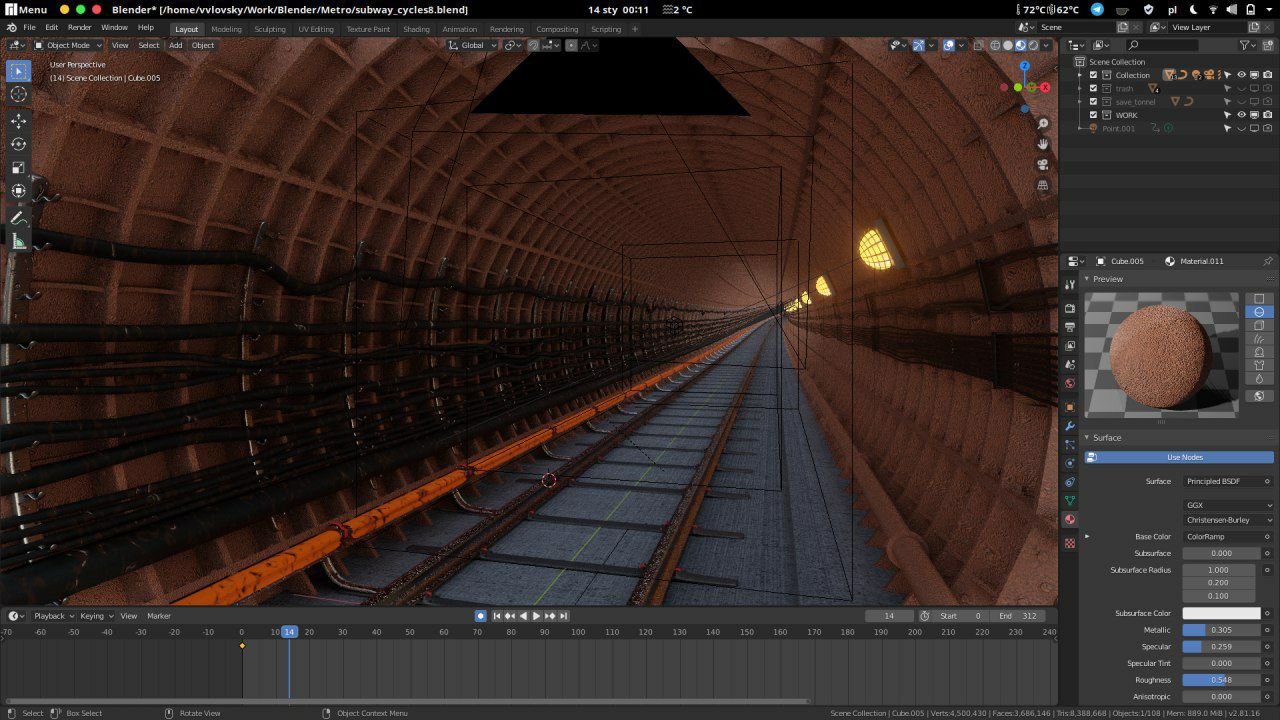
Task: Collapse the Preview panel
Action: [x=1087, y=279]
